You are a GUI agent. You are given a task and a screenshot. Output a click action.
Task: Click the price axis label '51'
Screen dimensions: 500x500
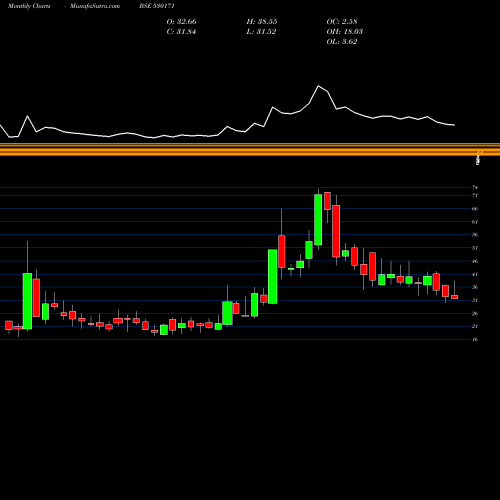click(x=475, y=248)
